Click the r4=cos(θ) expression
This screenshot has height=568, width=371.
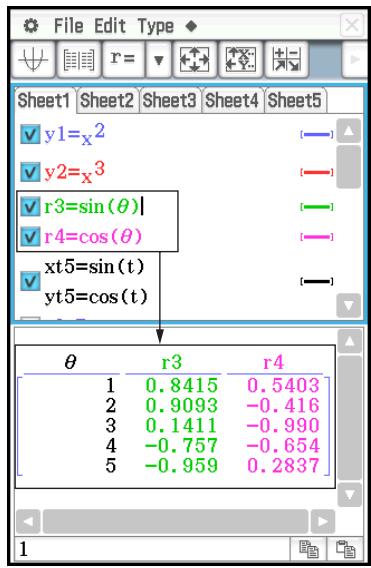[x=93, y=237]
